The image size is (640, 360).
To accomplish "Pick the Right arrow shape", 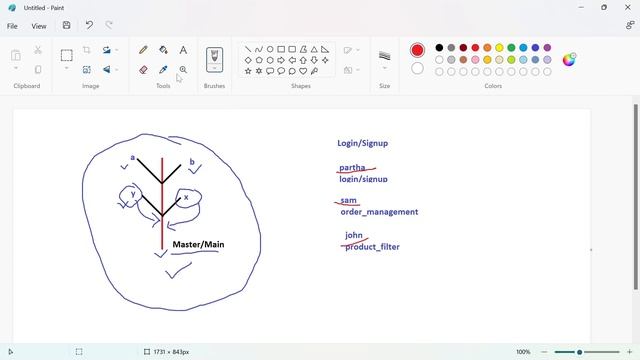I will 281,60.
